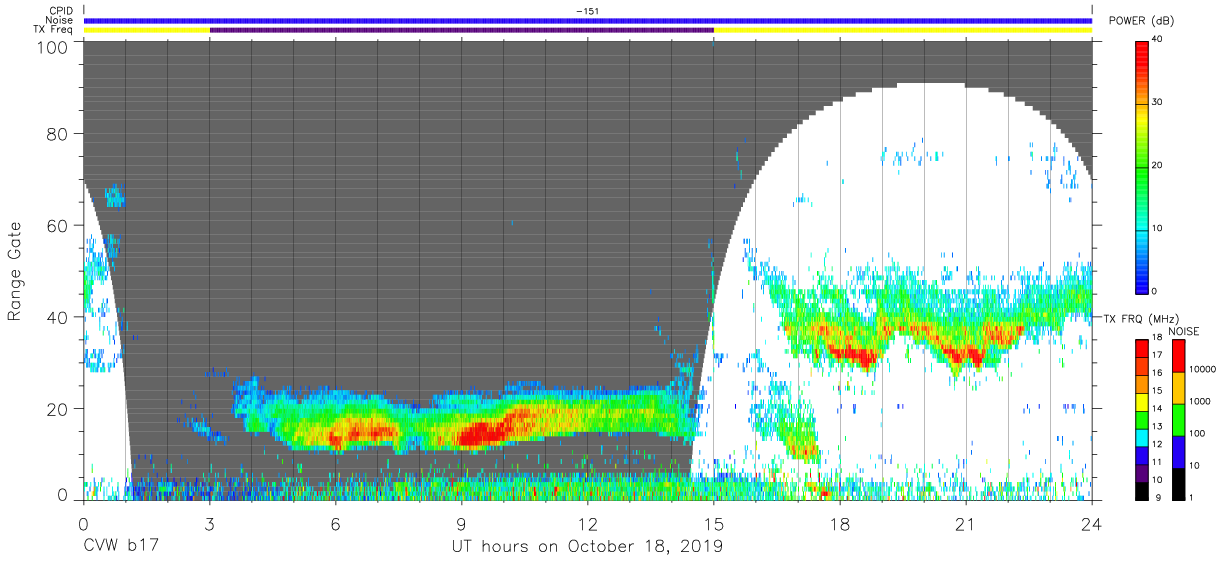Click the 1000 label in the NOISE legend

[1198, 402]
